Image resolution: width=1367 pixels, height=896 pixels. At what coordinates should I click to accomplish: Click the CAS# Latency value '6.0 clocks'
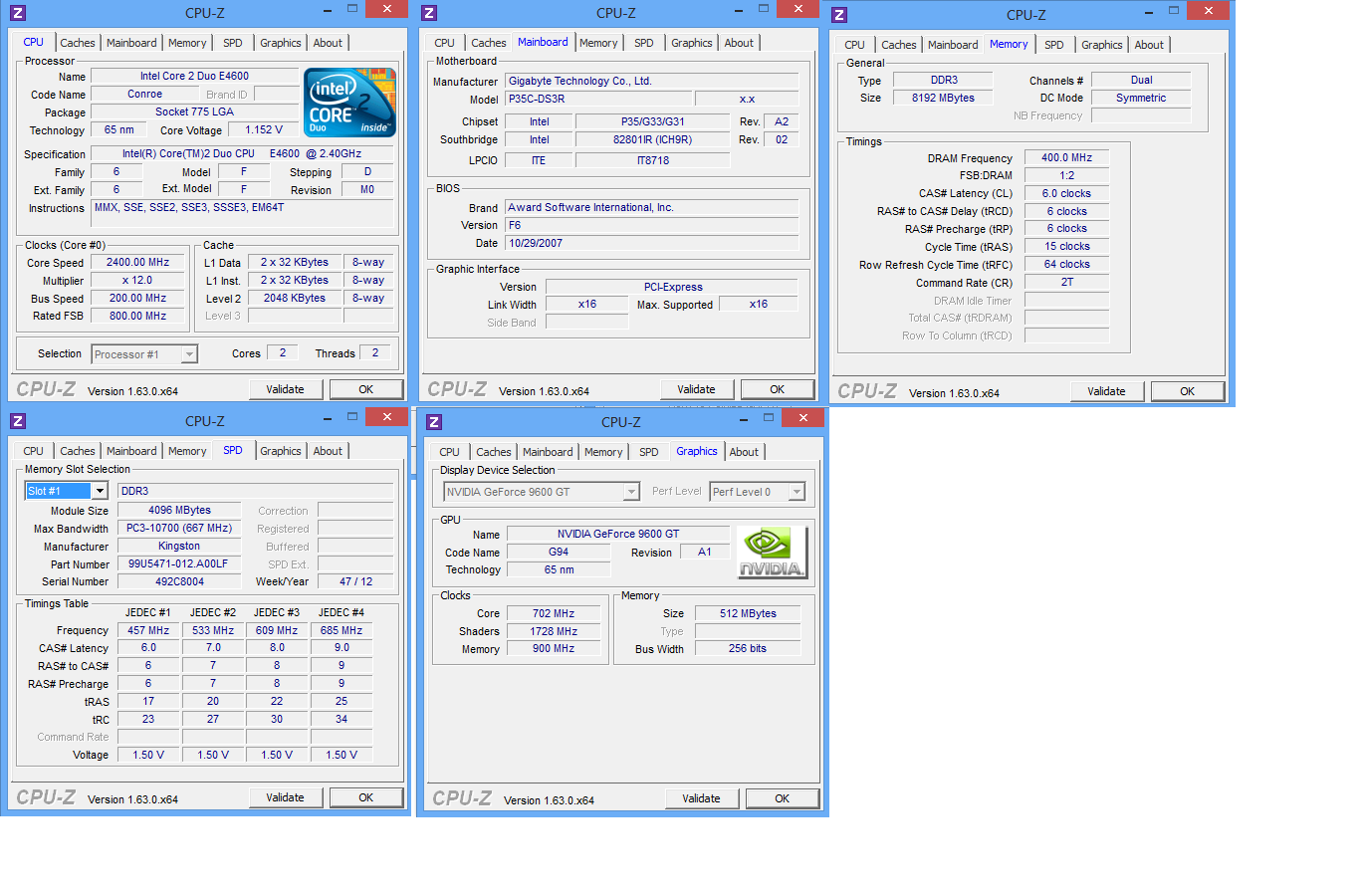tap(1066, 193)
